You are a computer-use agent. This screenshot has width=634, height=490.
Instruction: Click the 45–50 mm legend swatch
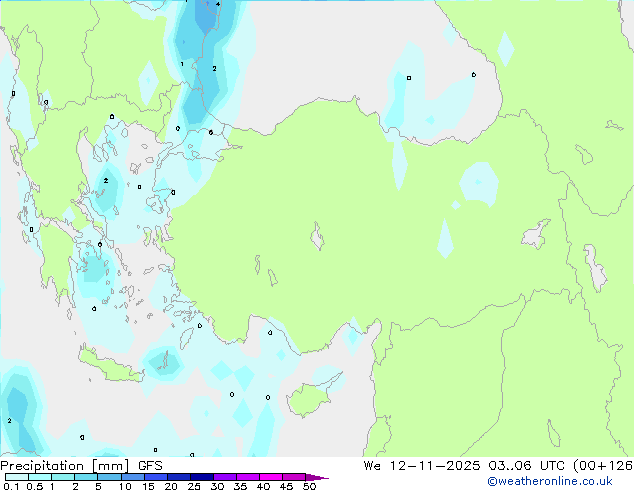[294, 477]
